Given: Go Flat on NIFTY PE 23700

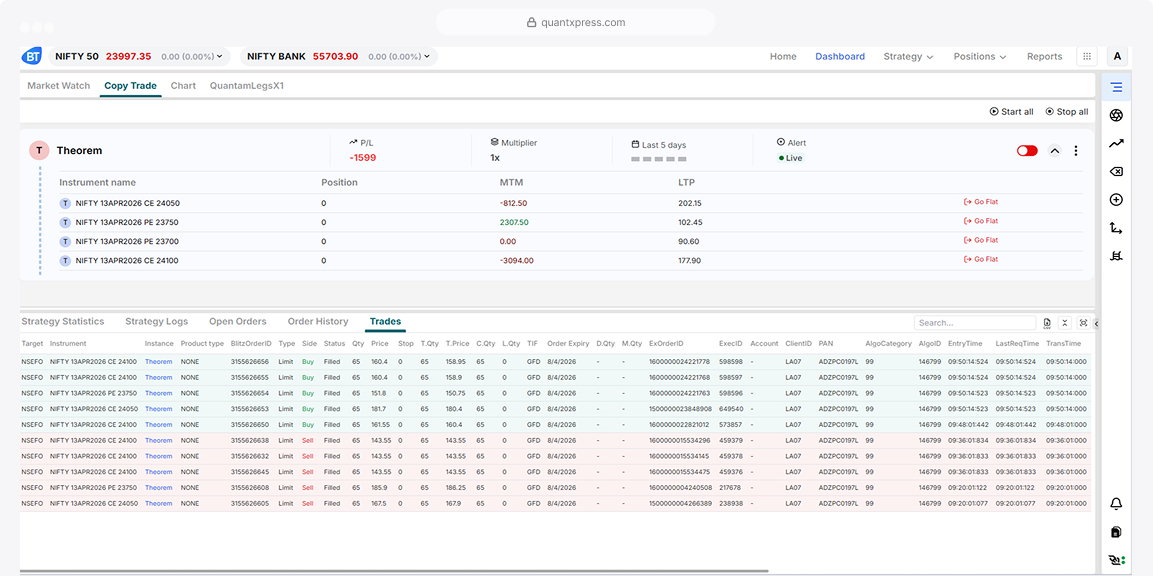Looking at the screenshot, I should tap(981, 240).
